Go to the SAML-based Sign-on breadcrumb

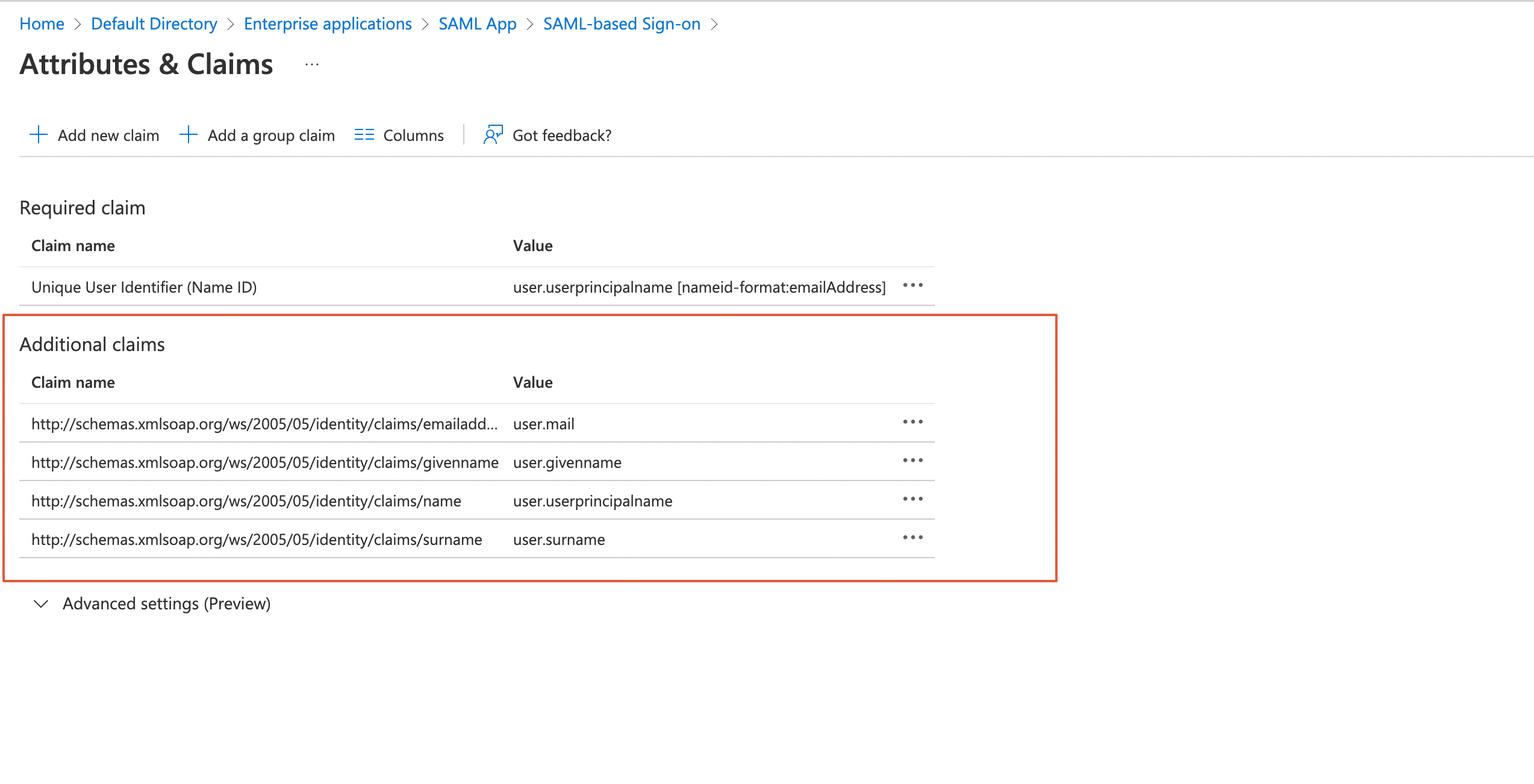click(x=622, y=24)
